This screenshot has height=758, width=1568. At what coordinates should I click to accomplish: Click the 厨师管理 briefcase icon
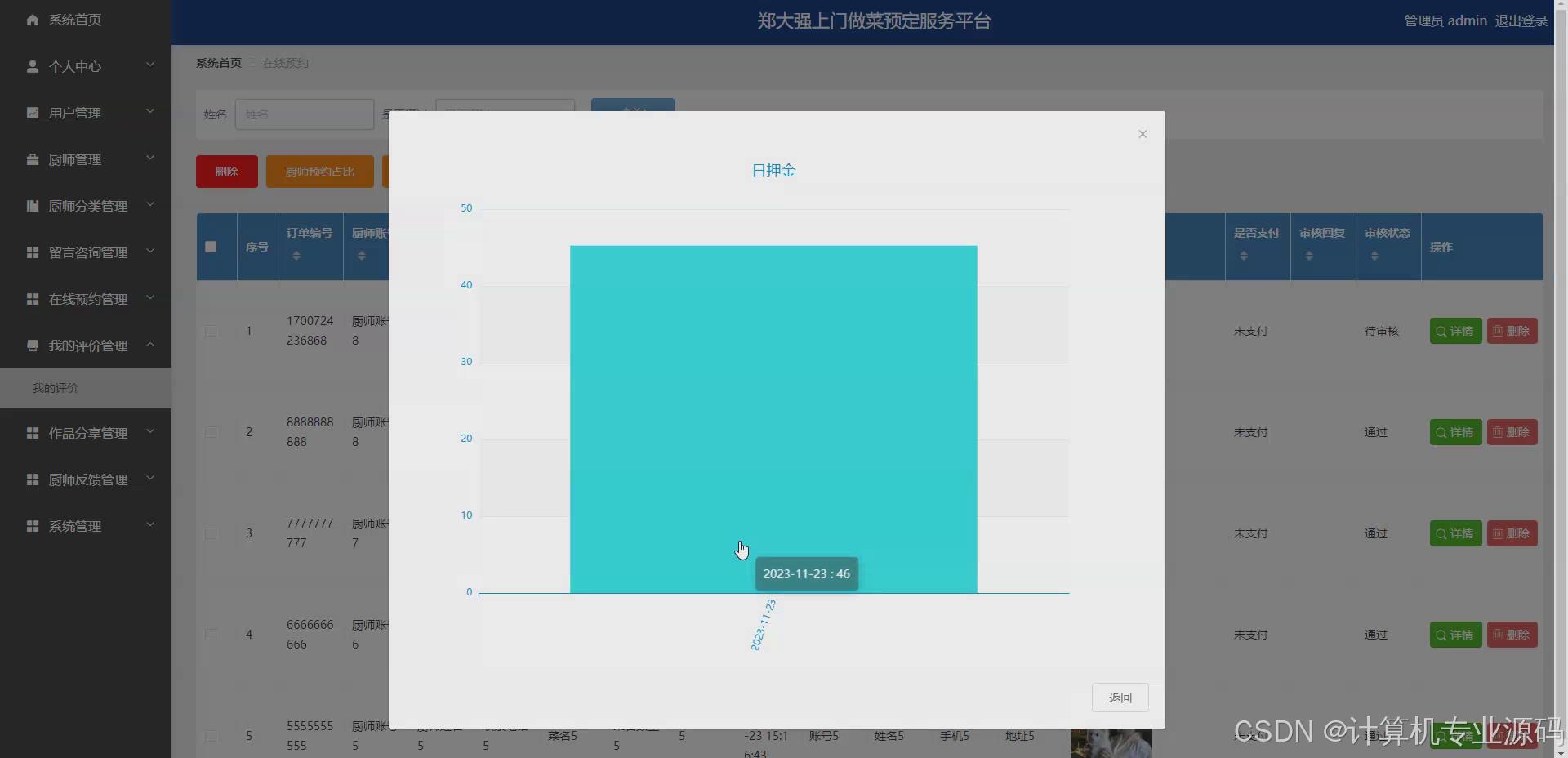pyautogui.click(x=33, y=159)
